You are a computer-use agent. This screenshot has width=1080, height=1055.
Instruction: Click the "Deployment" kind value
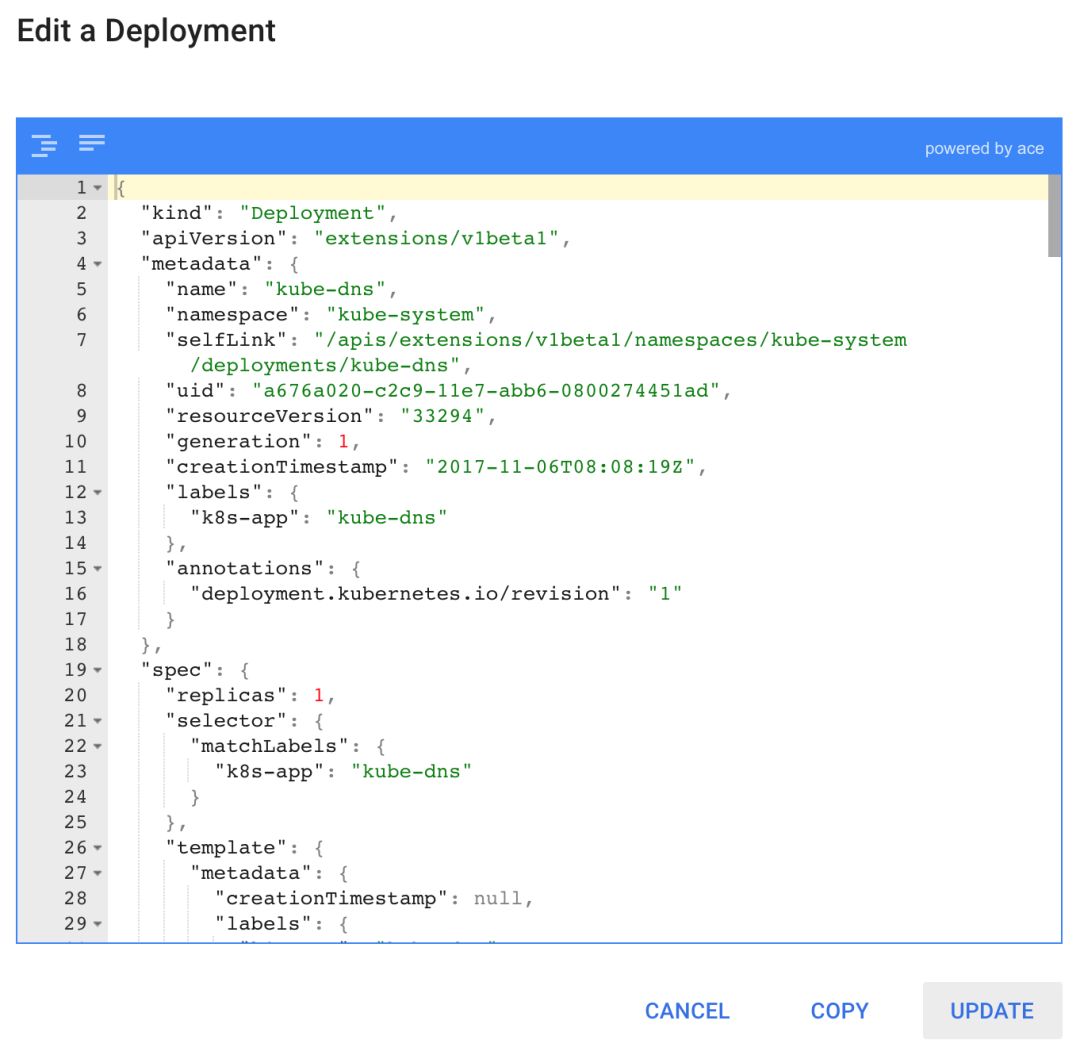[x=312, y=213]
